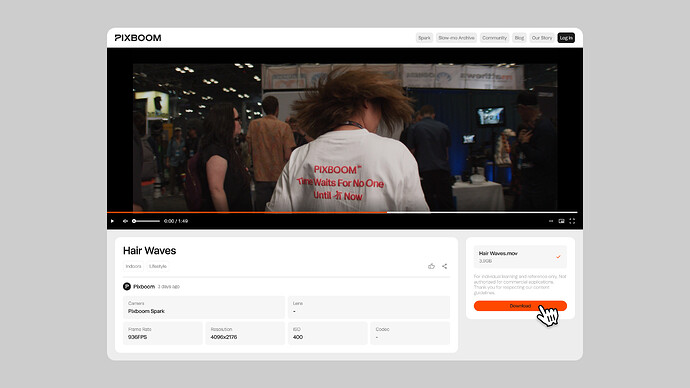The height and width of the screenshot is (388, 690).
Task: Adjust the volume slider in player
Action: click(x=146, y=221)
